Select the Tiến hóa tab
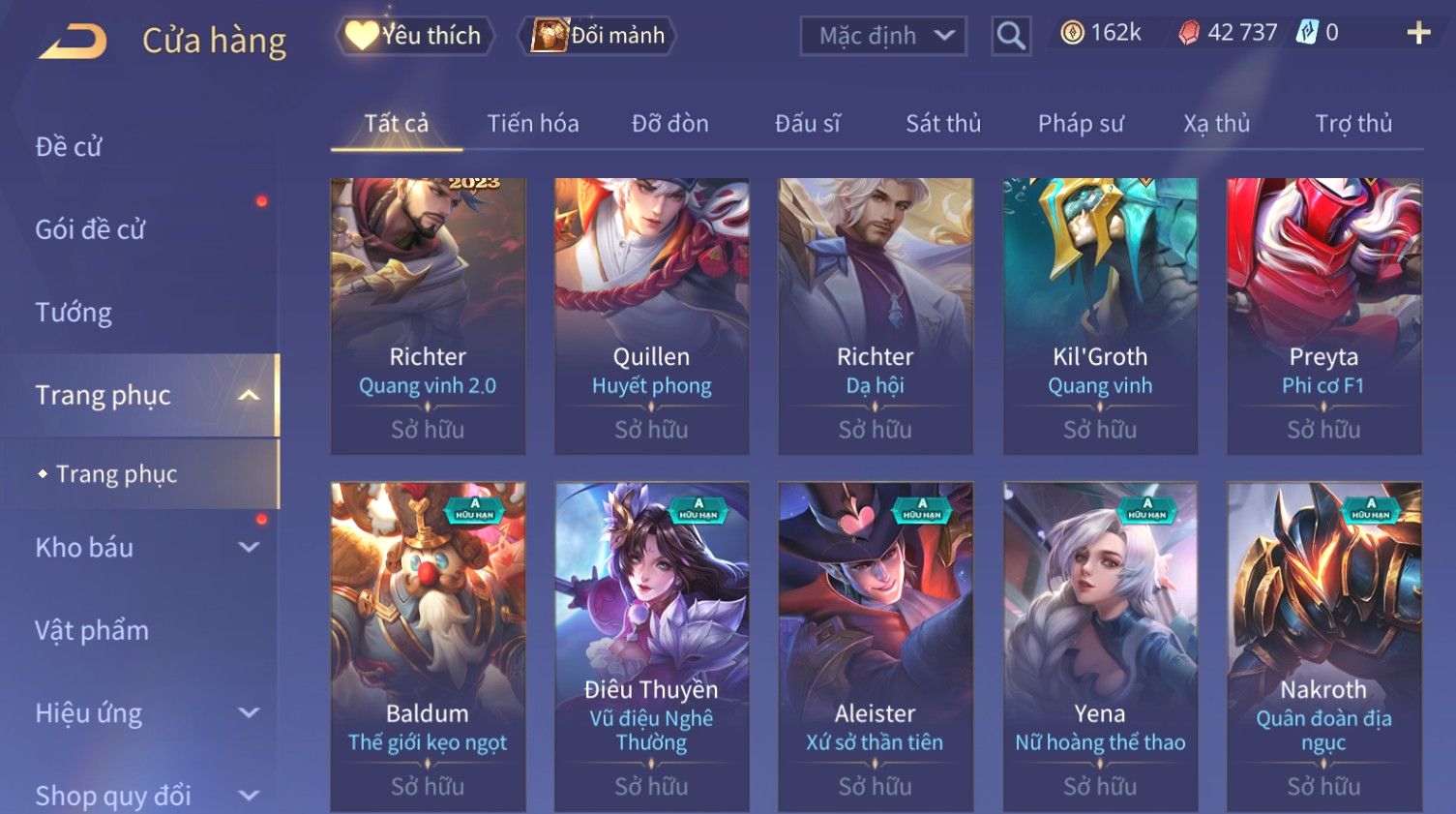Viewport: 1456px width, 814px height. tap(533, 123)
